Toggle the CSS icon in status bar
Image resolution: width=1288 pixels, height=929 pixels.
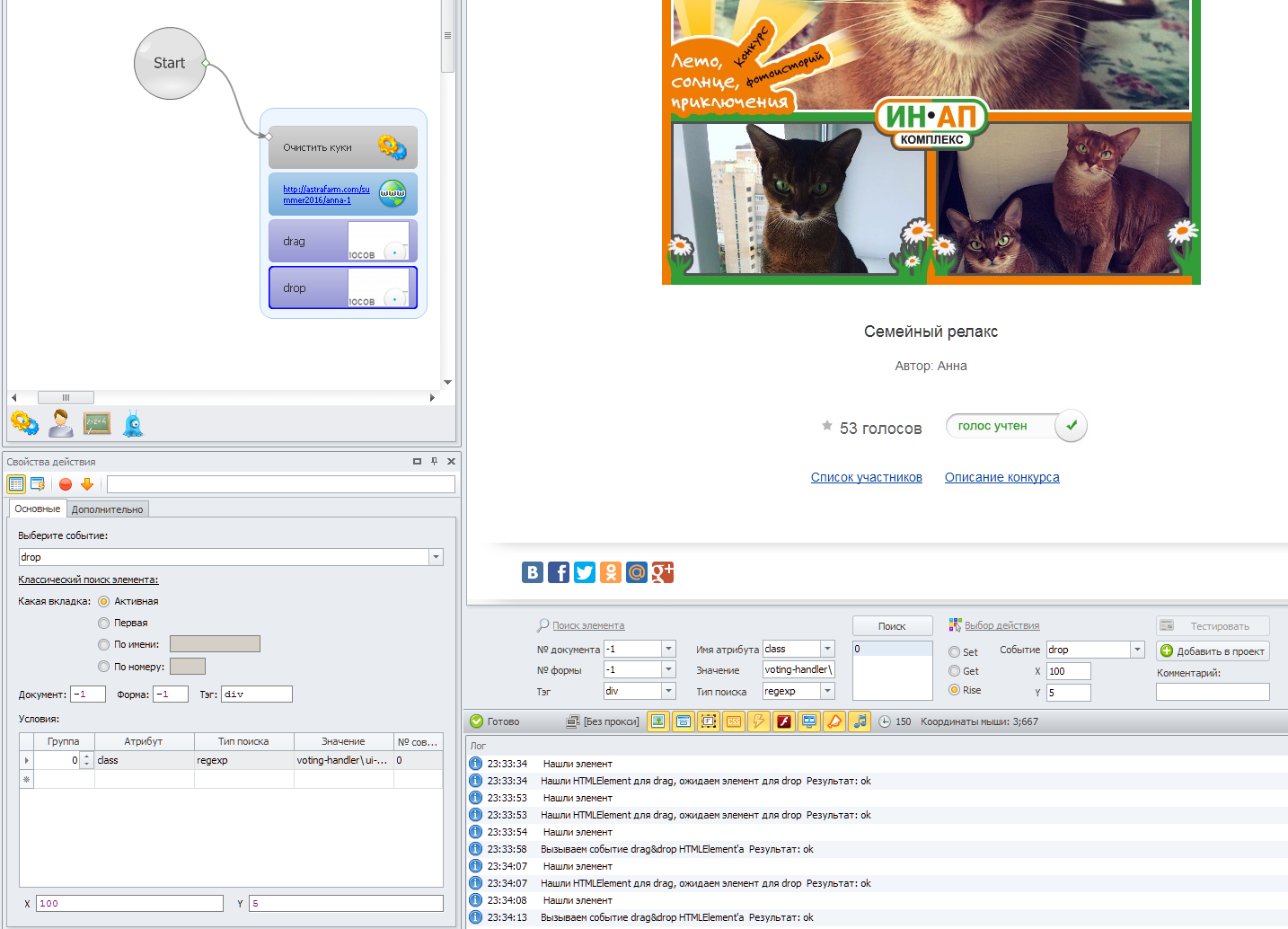[x=734, y=721]
